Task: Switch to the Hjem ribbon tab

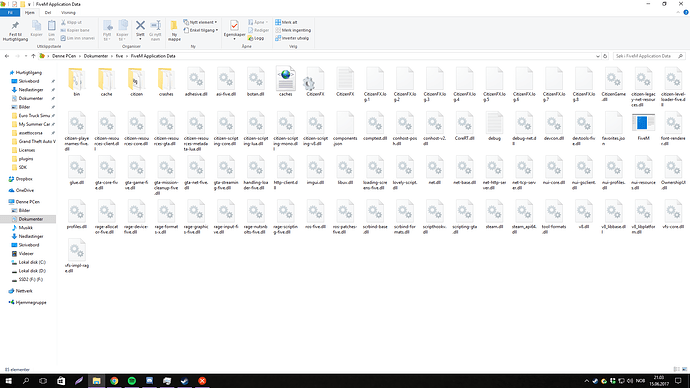Action: (x=29, y=13)
